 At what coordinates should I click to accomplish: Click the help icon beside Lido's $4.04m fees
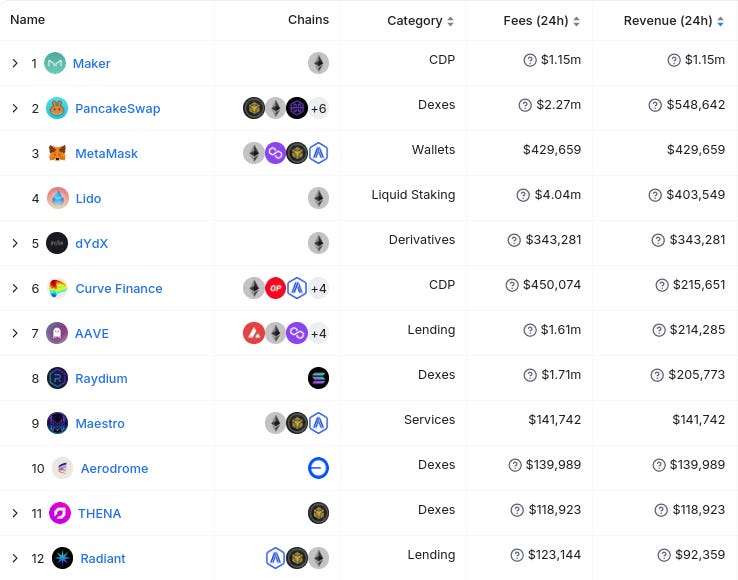coord(523,195)
